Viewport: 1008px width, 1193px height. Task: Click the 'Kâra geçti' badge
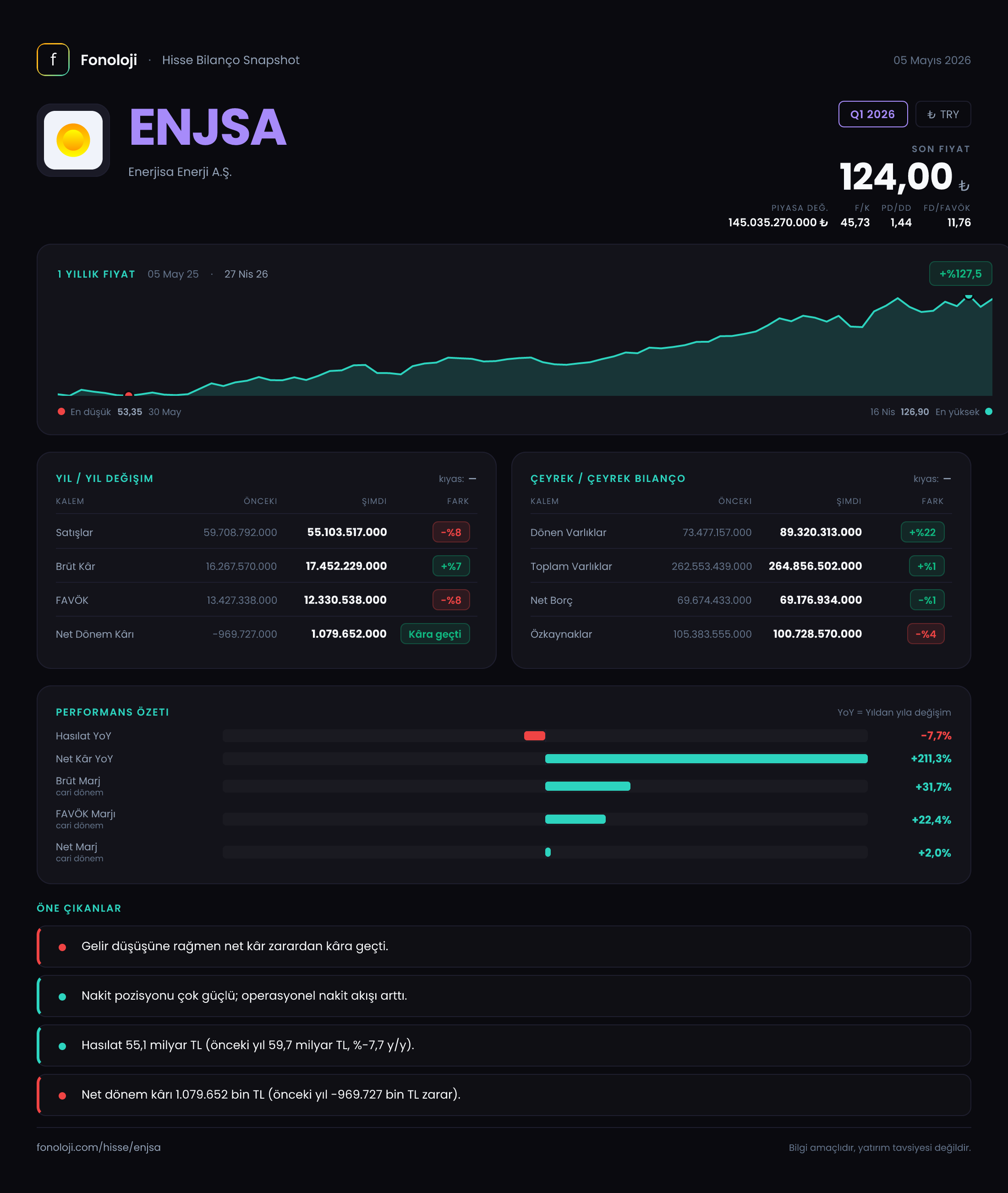click(435, 634)
